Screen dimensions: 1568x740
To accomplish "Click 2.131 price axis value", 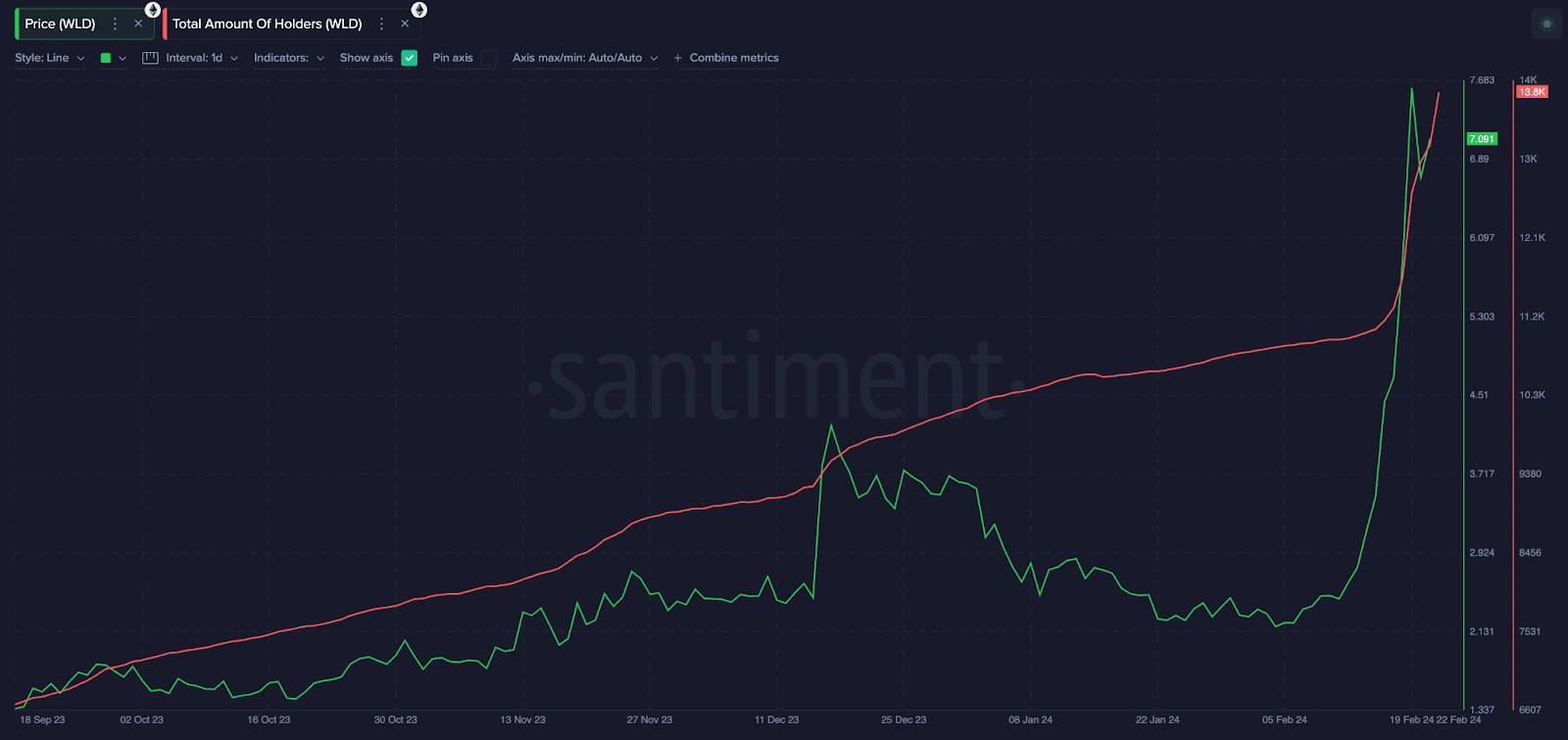I will pyautogui.click(x=1482, y=631).
